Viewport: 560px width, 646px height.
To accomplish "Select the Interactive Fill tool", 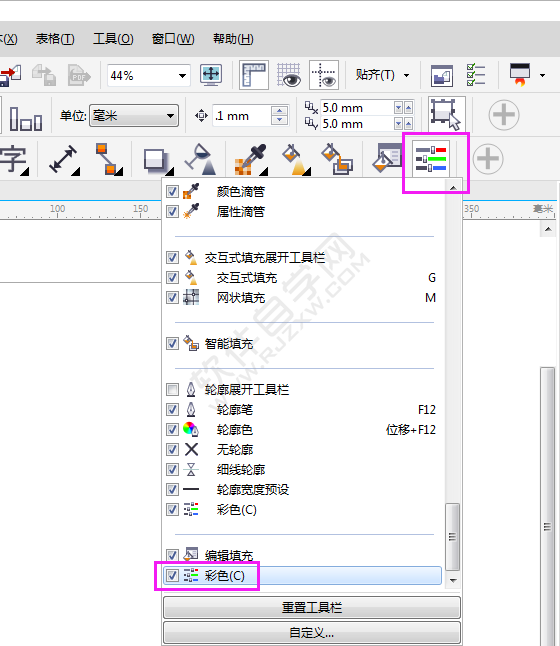I will pos(296,160).
